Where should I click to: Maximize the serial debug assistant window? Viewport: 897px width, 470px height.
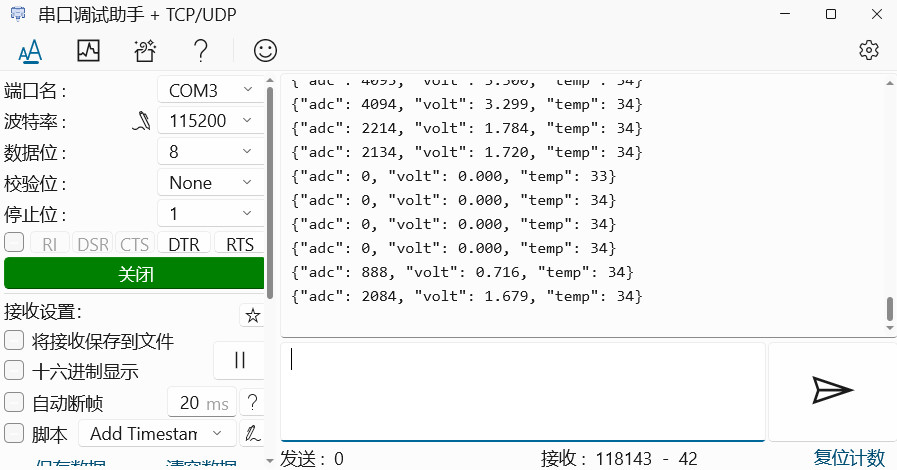point(831,14)
